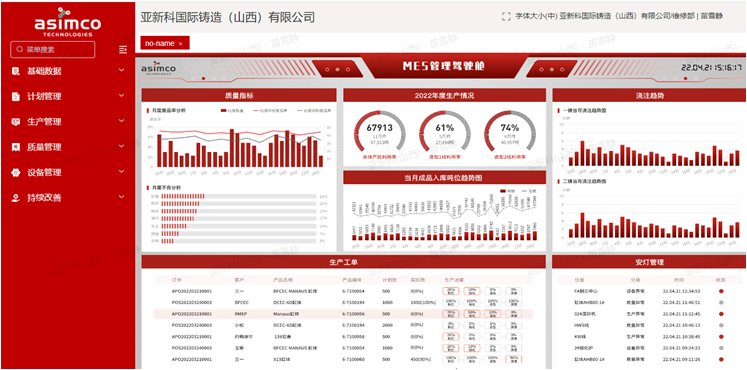Expand the 基础数据 menu chevron
Screen dimensions: 747x370
[121, 70]
